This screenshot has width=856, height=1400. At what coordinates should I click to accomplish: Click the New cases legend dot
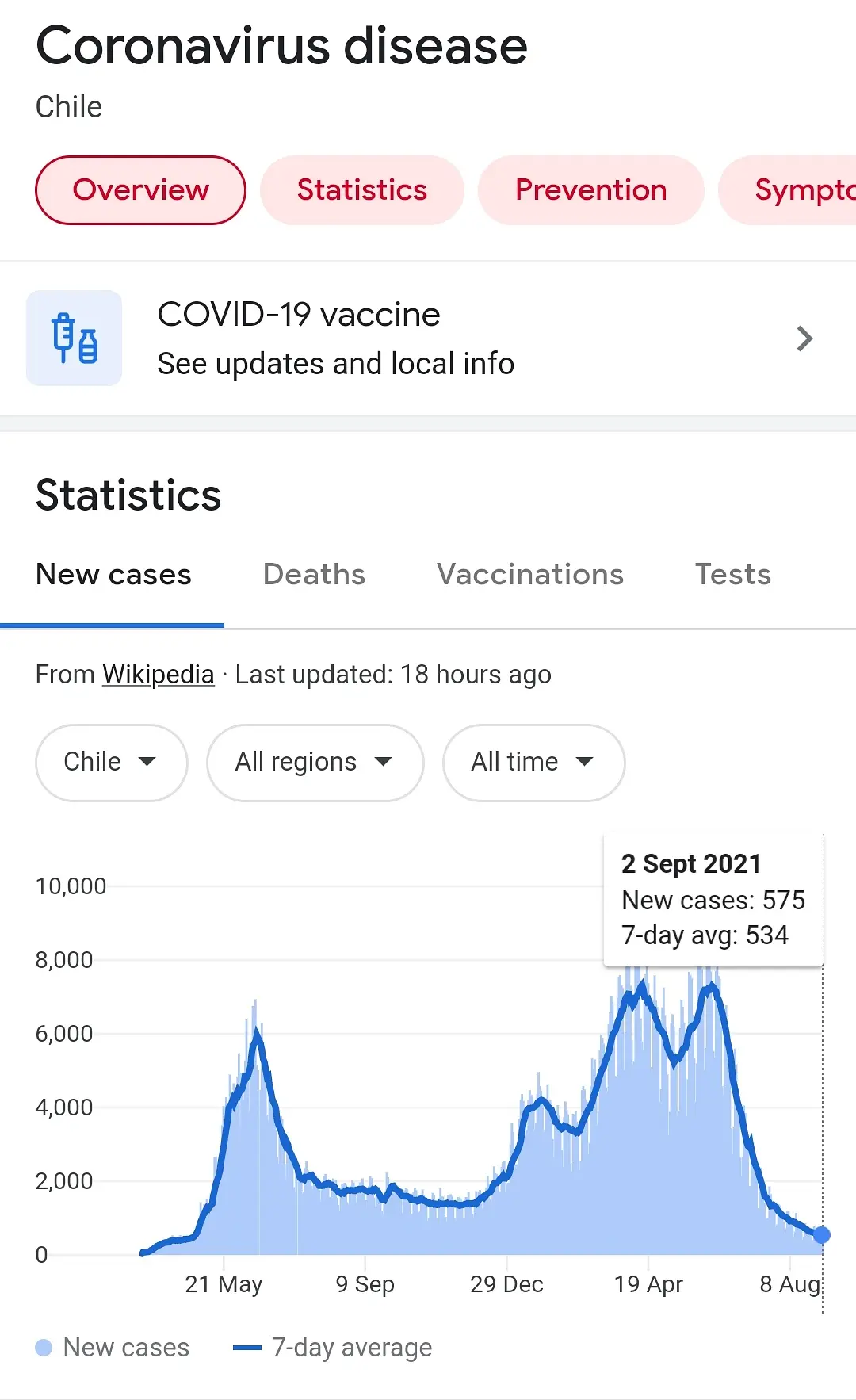(x=44, y=1348)
